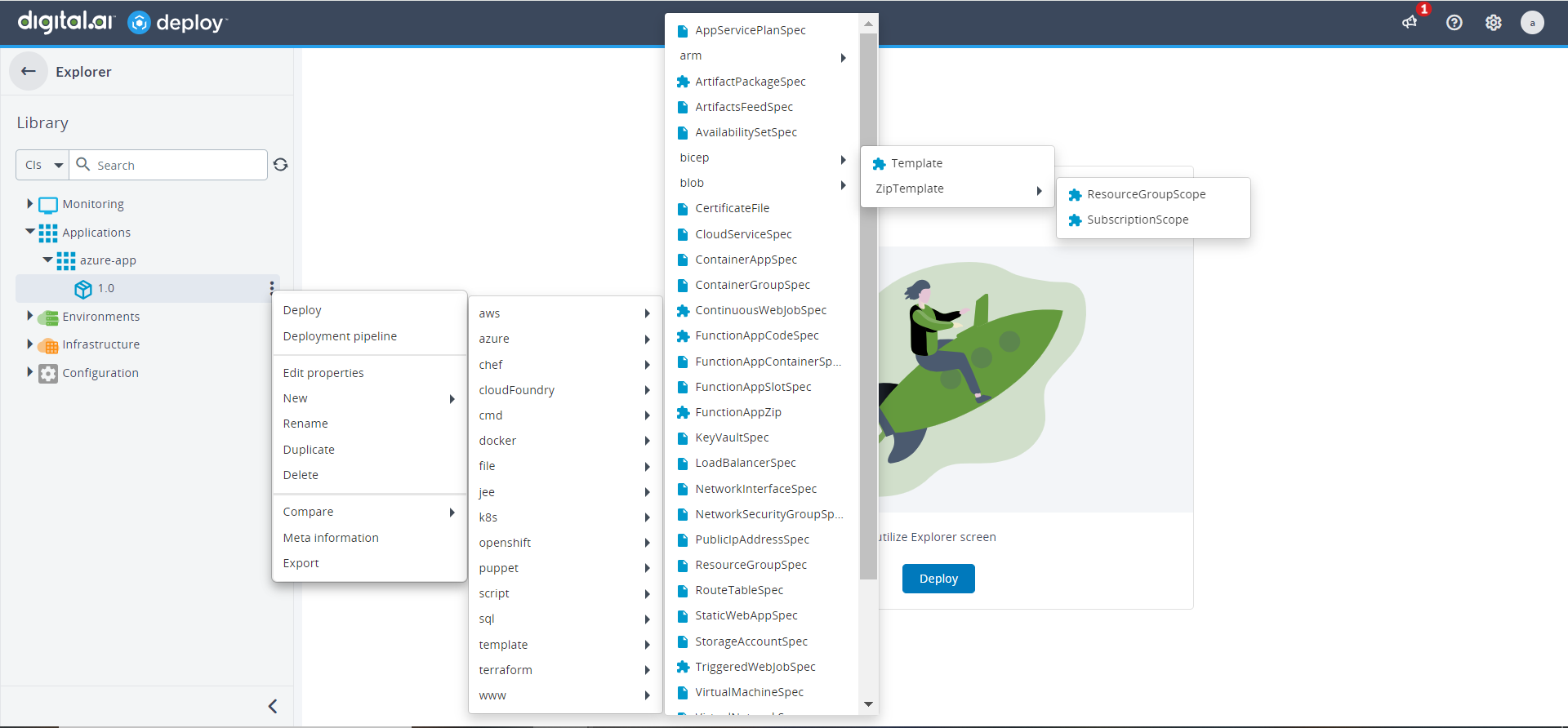Open the docker submenu

point(565,441)
